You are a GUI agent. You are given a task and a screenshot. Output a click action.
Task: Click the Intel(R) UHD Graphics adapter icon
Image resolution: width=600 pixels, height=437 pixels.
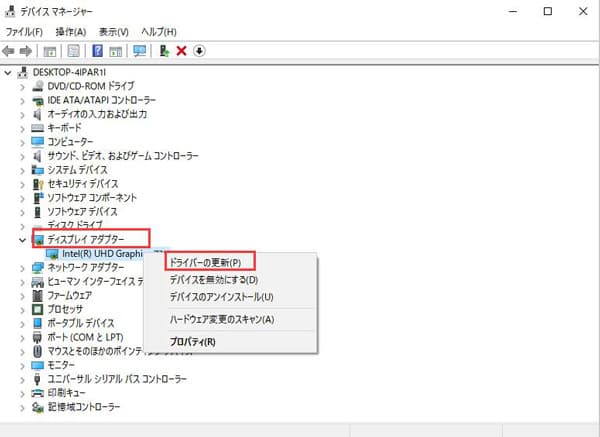52,254
